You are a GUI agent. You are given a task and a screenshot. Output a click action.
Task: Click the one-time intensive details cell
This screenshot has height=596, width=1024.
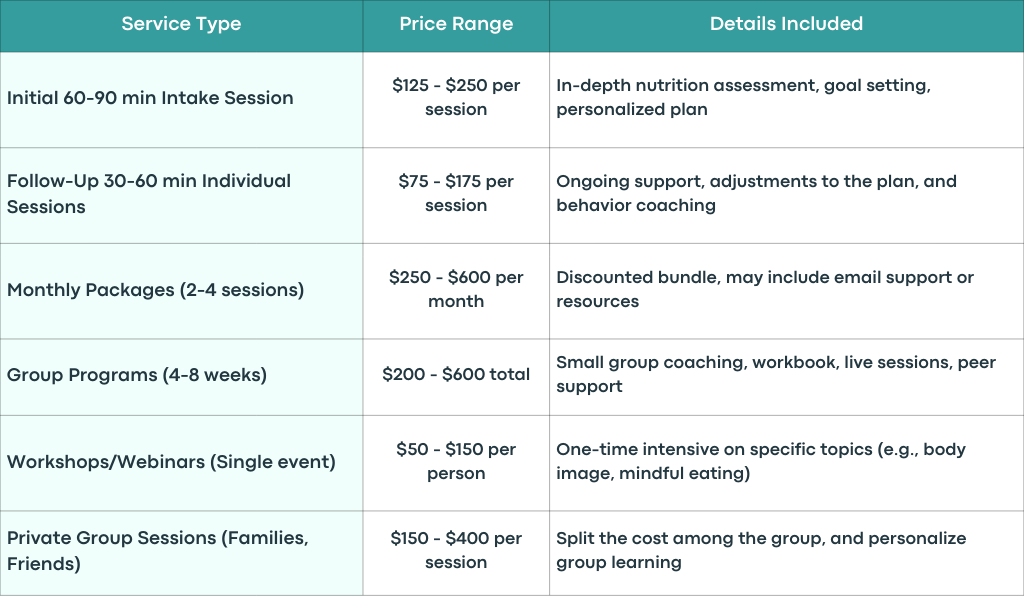pyautogui.click(x=786, y=463)
